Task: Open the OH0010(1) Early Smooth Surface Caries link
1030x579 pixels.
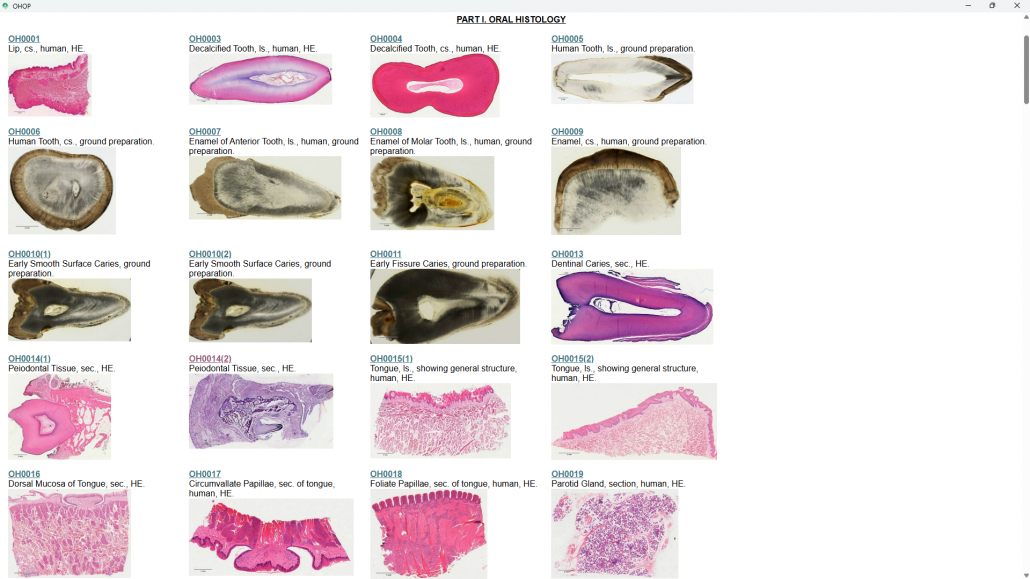Action: (x=29, y=254)
